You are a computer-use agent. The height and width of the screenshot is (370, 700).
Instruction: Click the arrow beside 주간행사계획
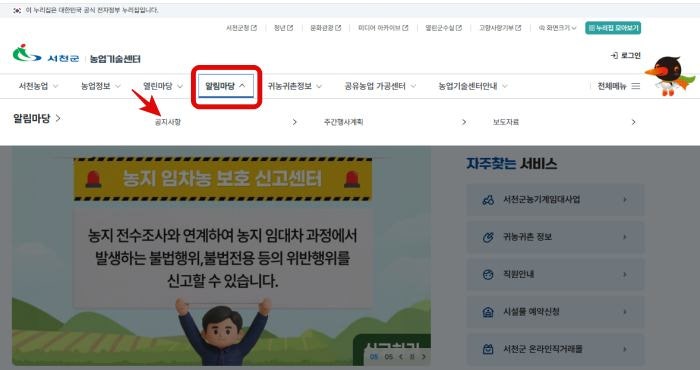tap(464, 122)
